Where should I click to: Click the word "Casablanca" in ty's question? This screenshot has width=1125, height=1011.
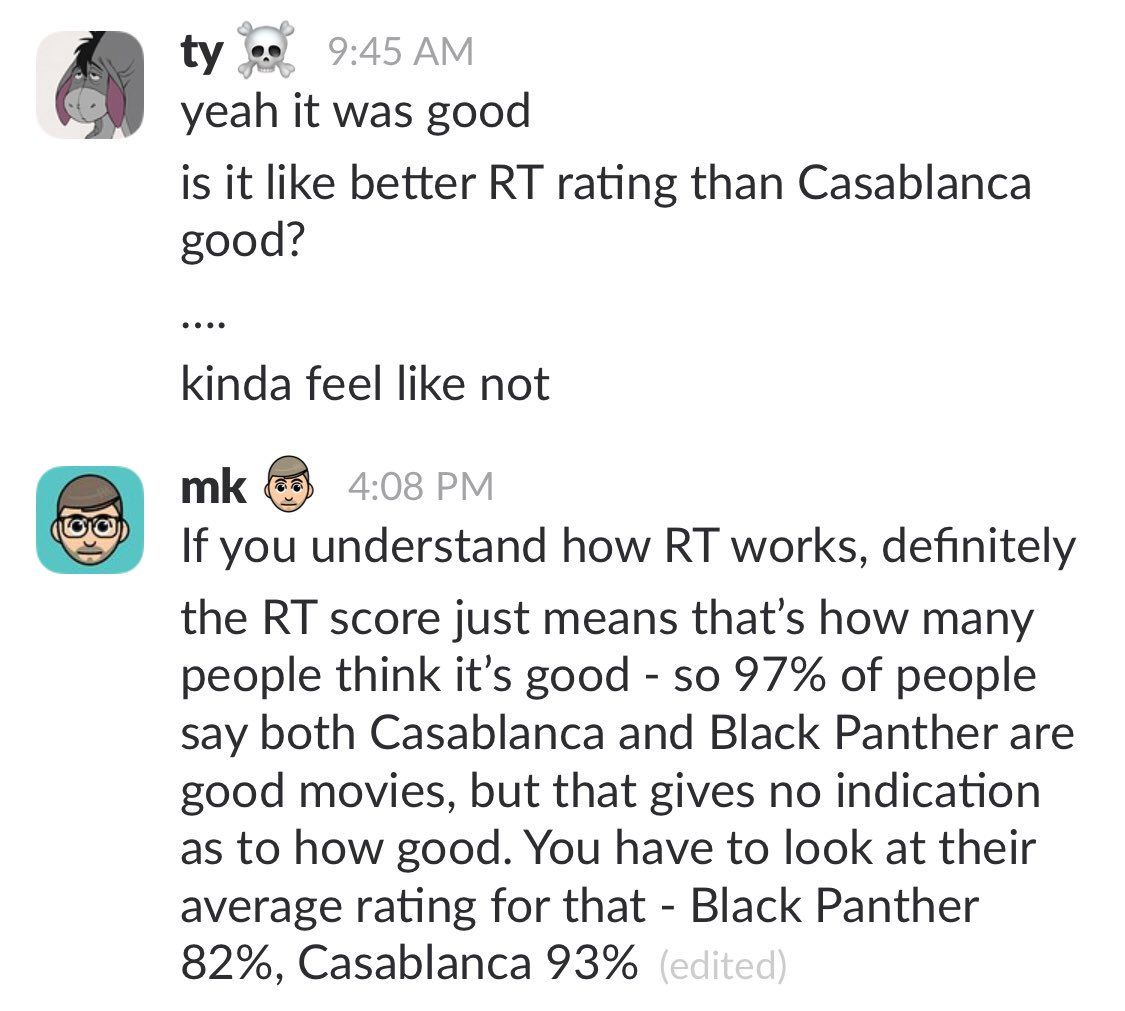pyautogui.click(x=914, y=182)
